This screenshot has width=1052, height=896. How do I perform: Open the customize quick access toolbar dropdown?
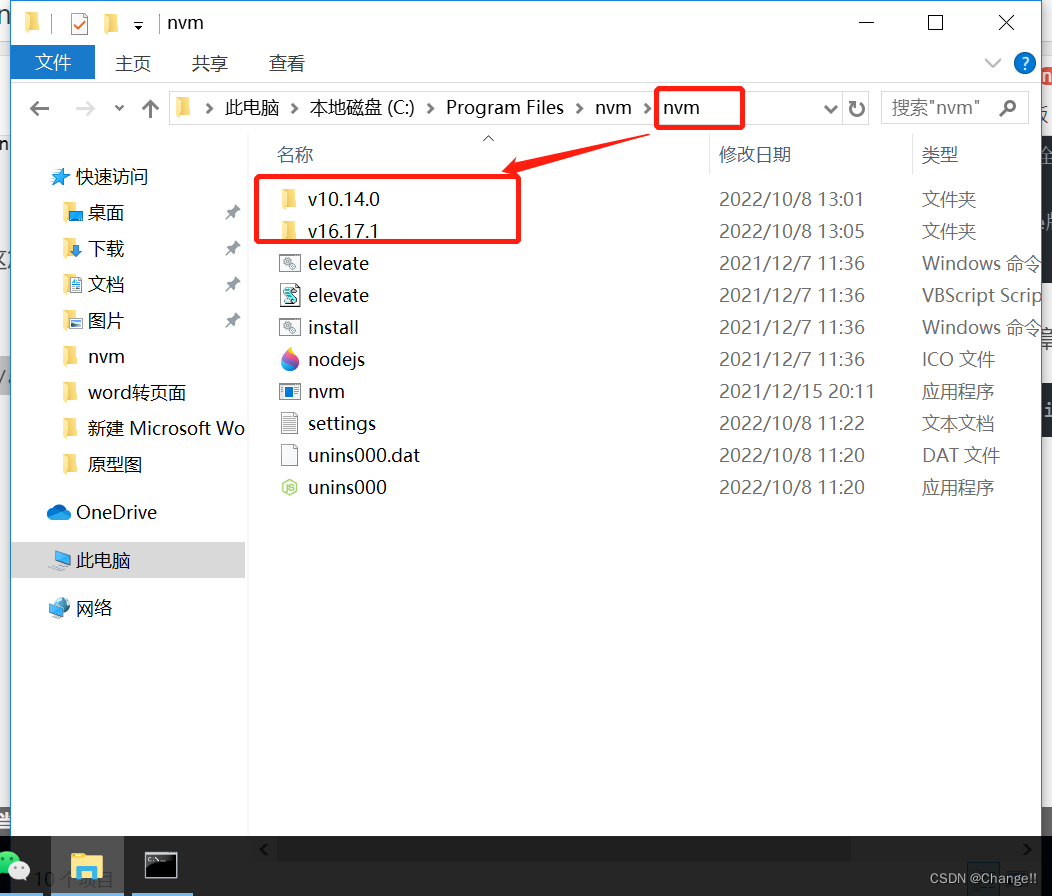(x=138, y=26)
